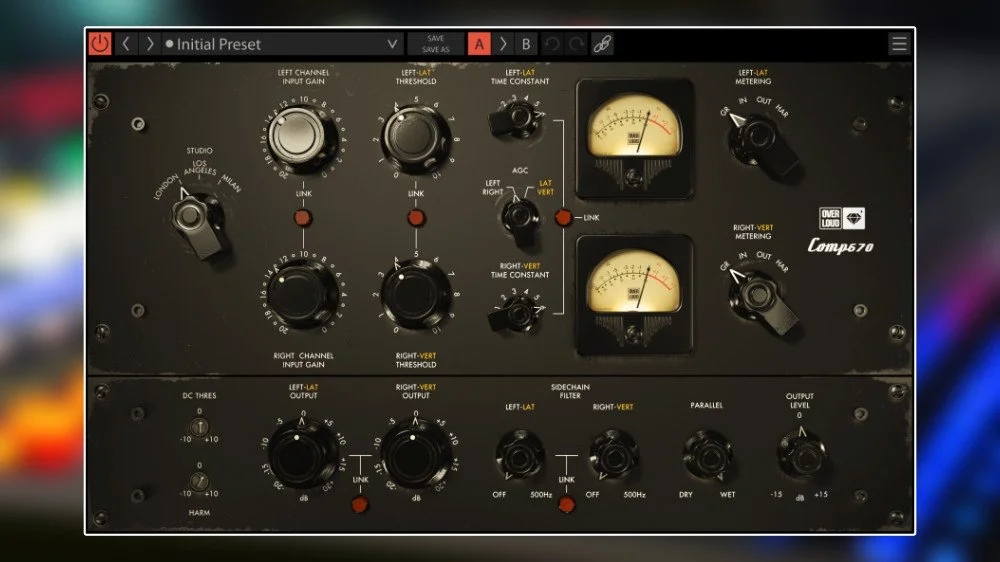Go to the previous preset arrow
This screenshot has width=1000, height=562.
pyautogui.click(x=126, y=44)
